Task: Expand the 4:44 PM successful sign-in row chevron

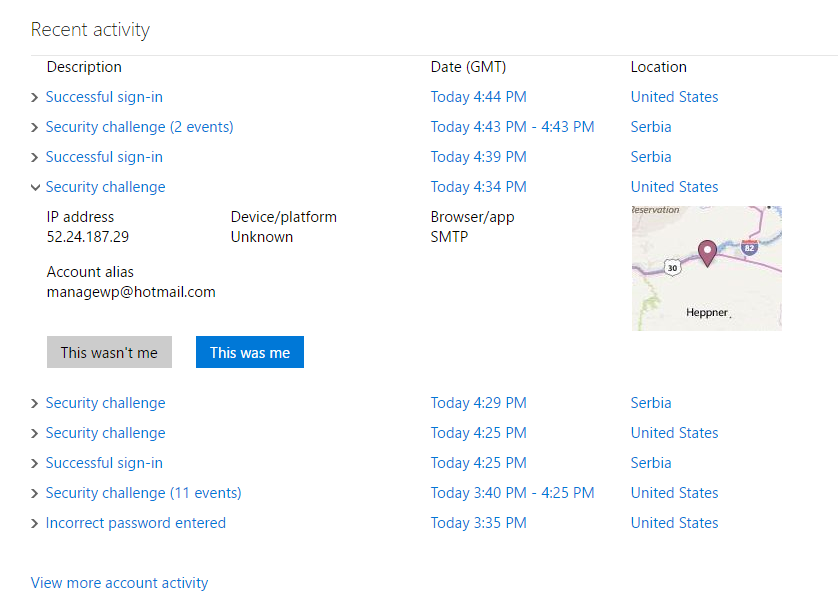Action: pos(35,98)
